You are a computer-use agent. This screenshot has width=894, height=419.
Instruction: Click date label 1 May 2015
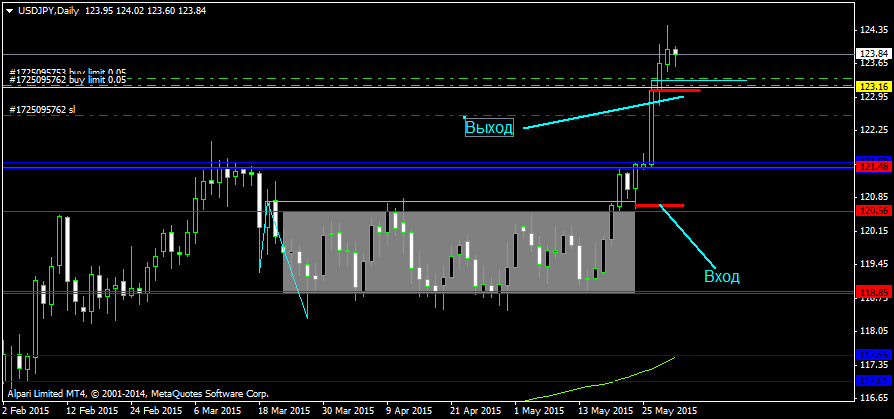pyautogui.click(x=541, y=410)
